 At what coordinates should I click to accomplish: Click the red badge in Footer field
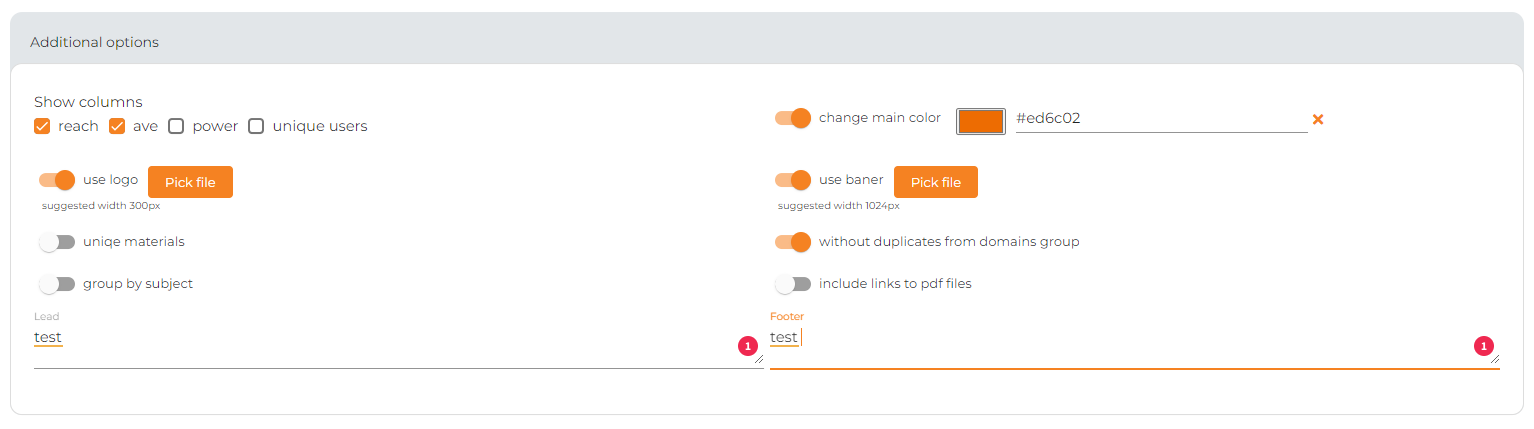[x=1484, y=347]
